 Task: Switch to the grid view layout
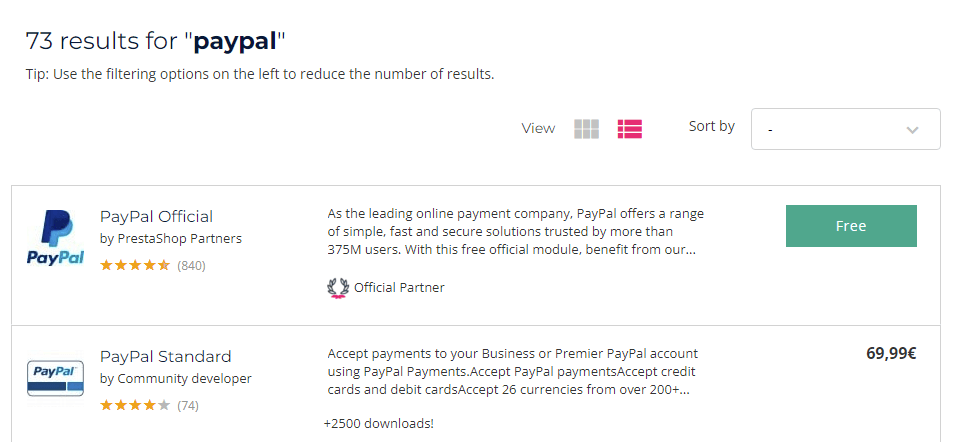[586, 129]
